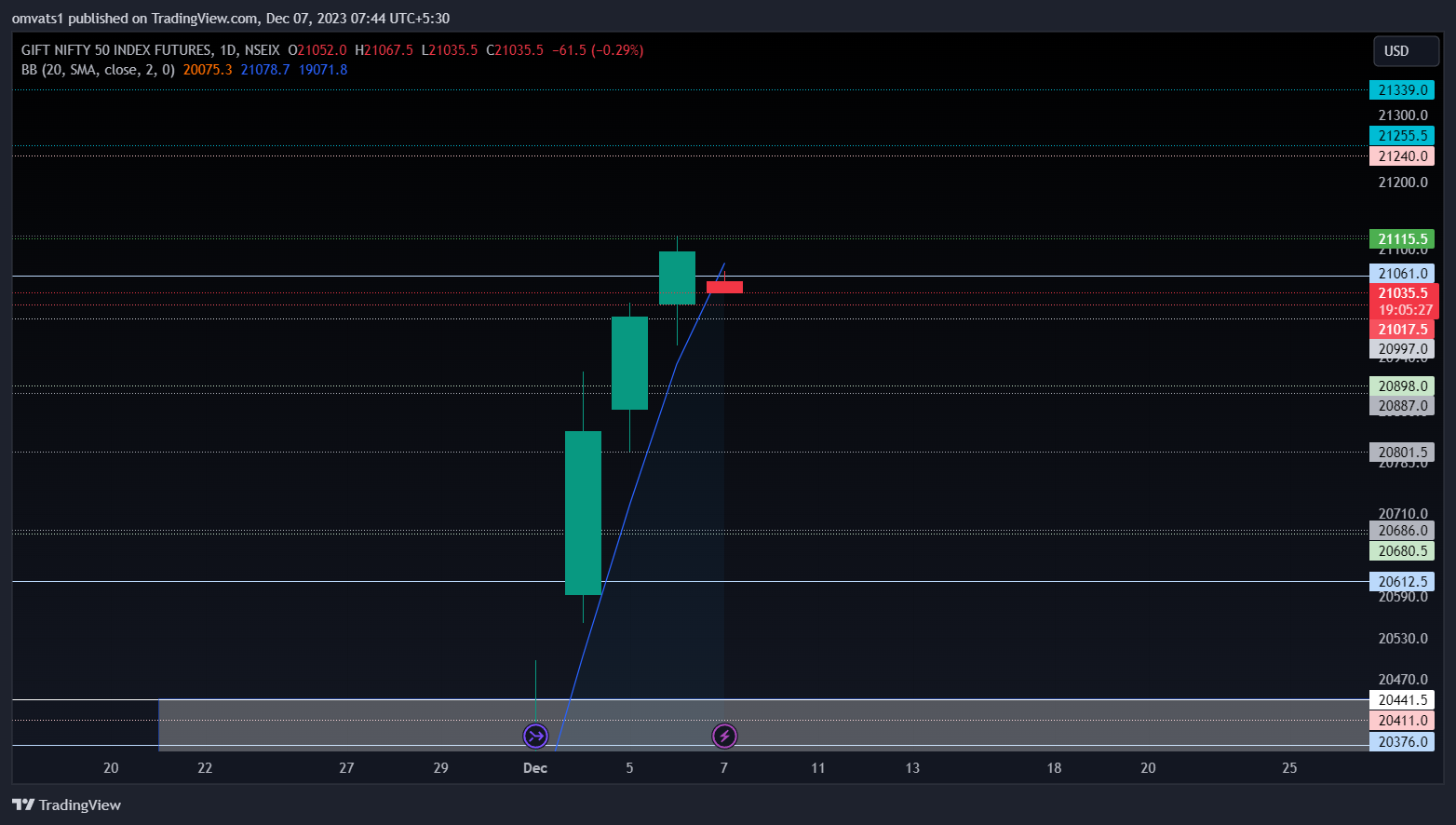The image size is (1456, 825).
Task: Click the 21255.5 cyan price label
Action: point(1402,136)
